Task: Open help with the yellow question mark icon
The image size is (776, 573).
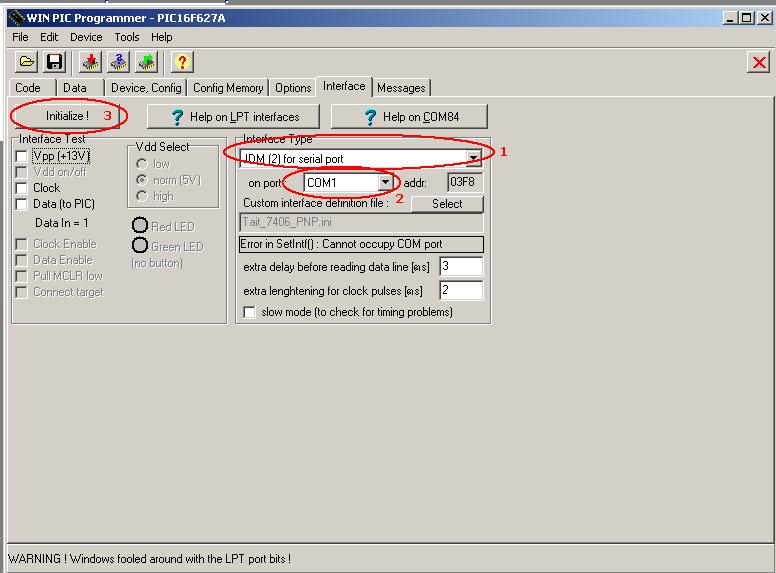Action: (182, 62)
